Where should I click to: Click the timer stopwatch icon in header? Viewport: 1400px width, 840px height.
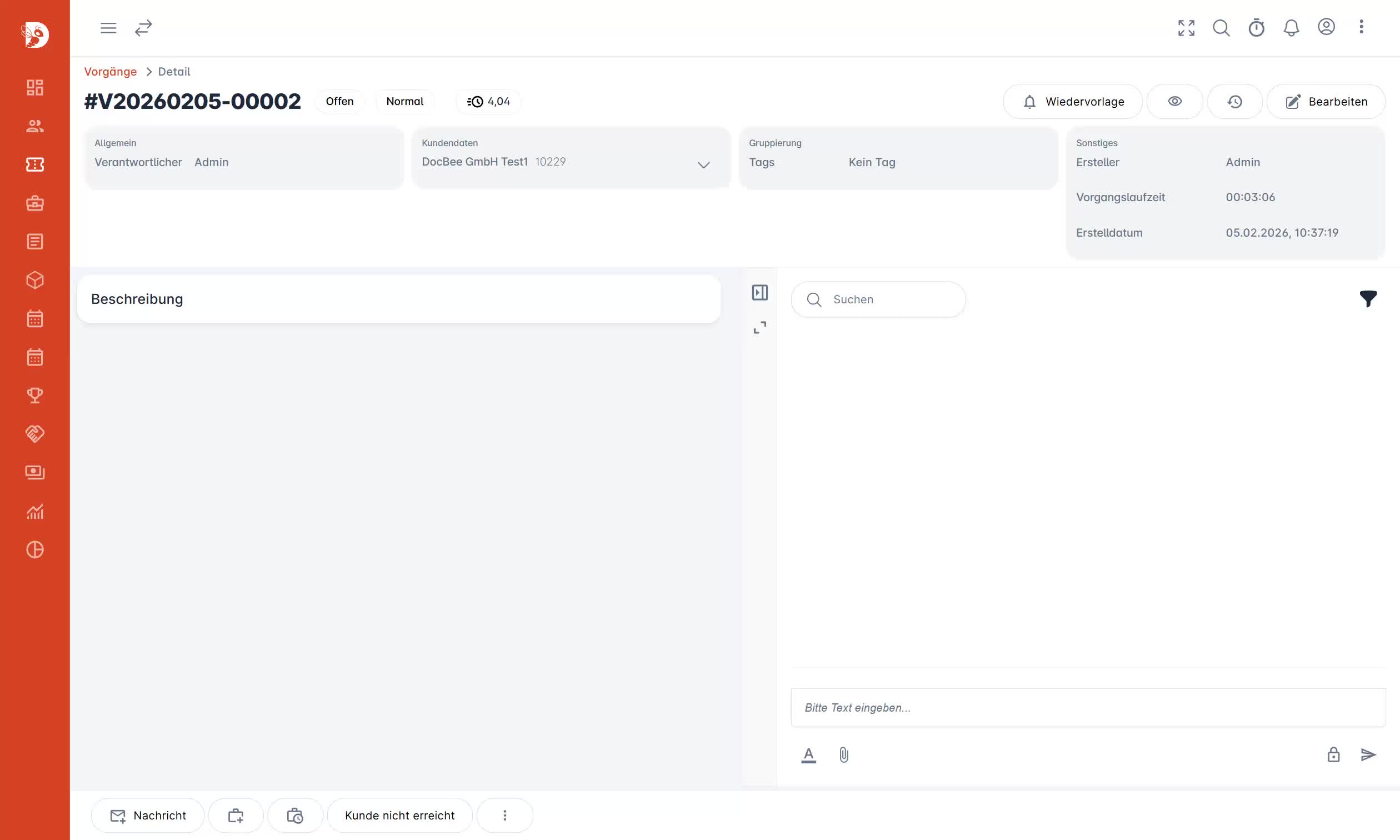(1256, 28)
